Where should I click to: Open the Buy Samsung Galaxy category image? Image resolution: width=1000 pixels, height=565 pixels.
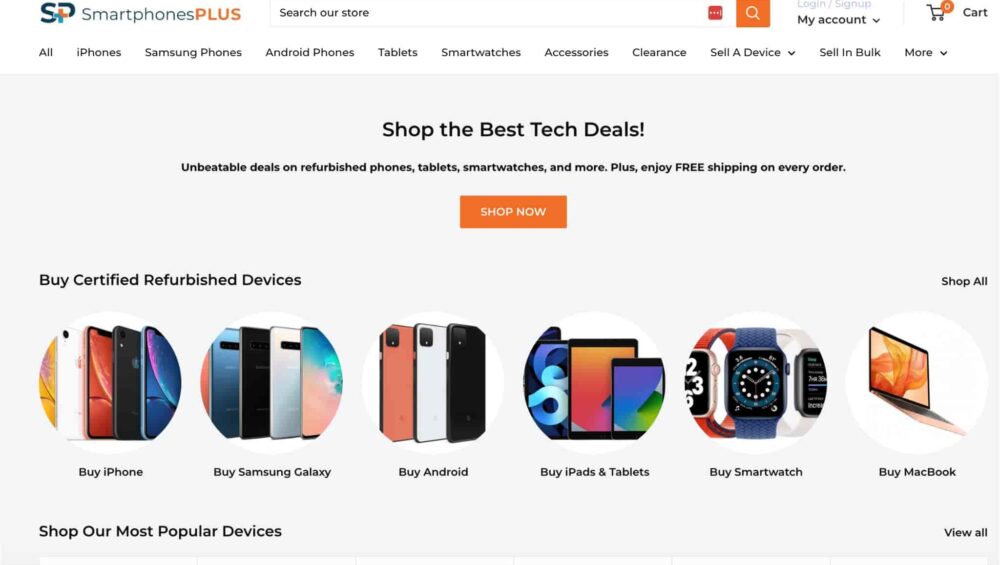coord(272,383)
